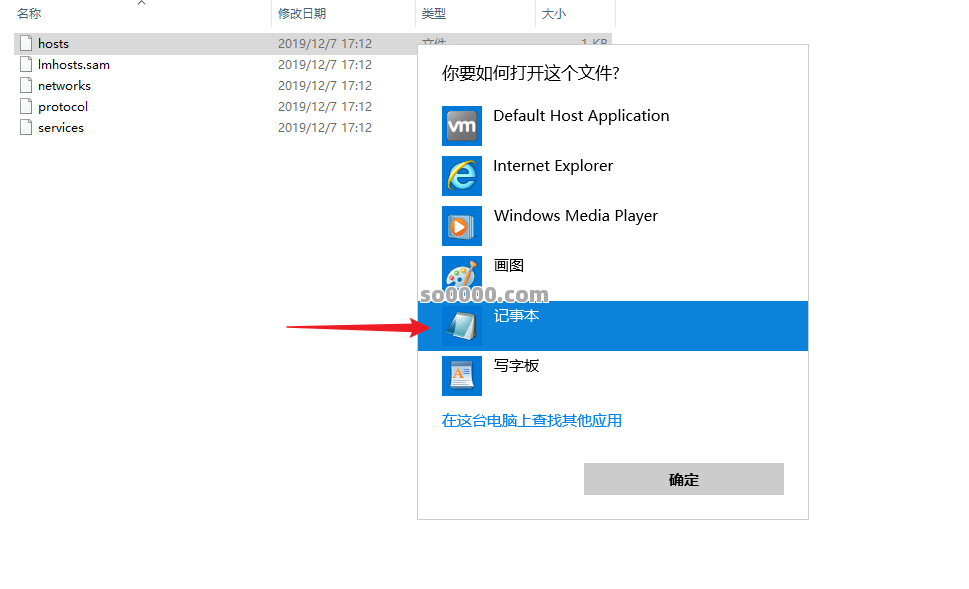Click the 大小 column header
Screen dimensions: 969x589
coord(554,13)
